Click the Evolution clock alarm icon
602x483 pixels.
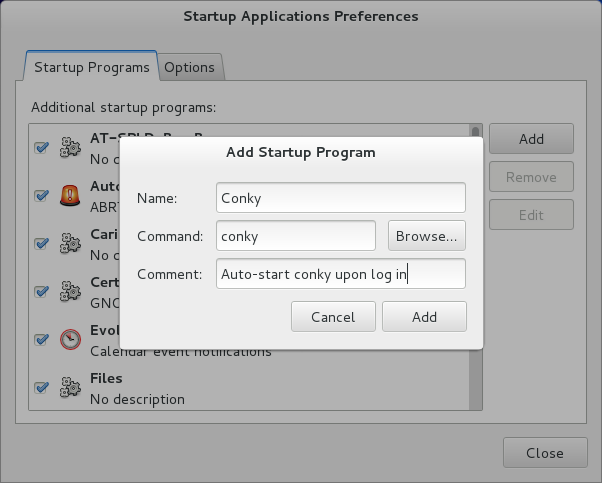[x=70, y=339]
